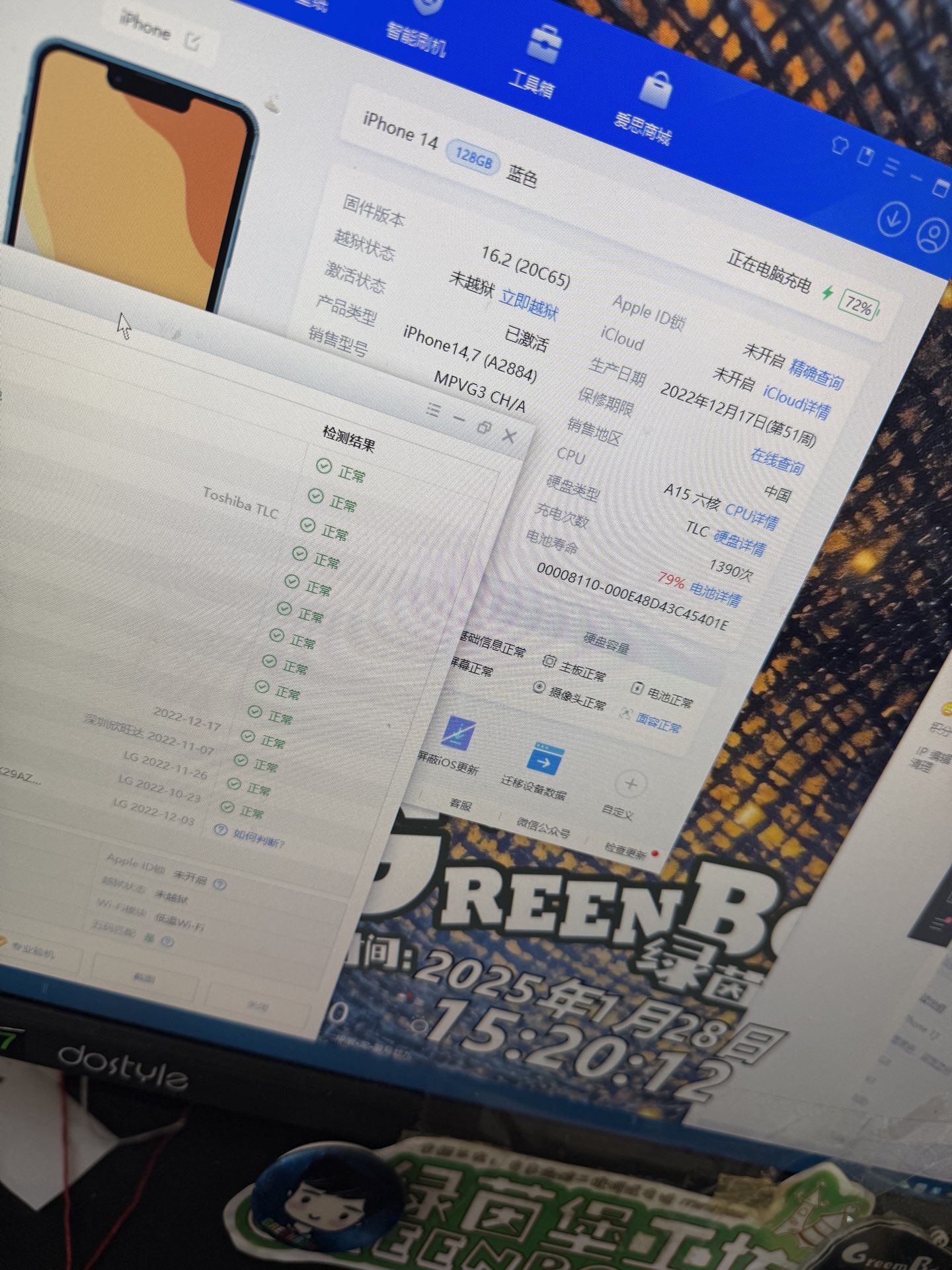
Task: Select the LG 2022-10-23 row
Action: pyautogui.click(x=159, y=788)
